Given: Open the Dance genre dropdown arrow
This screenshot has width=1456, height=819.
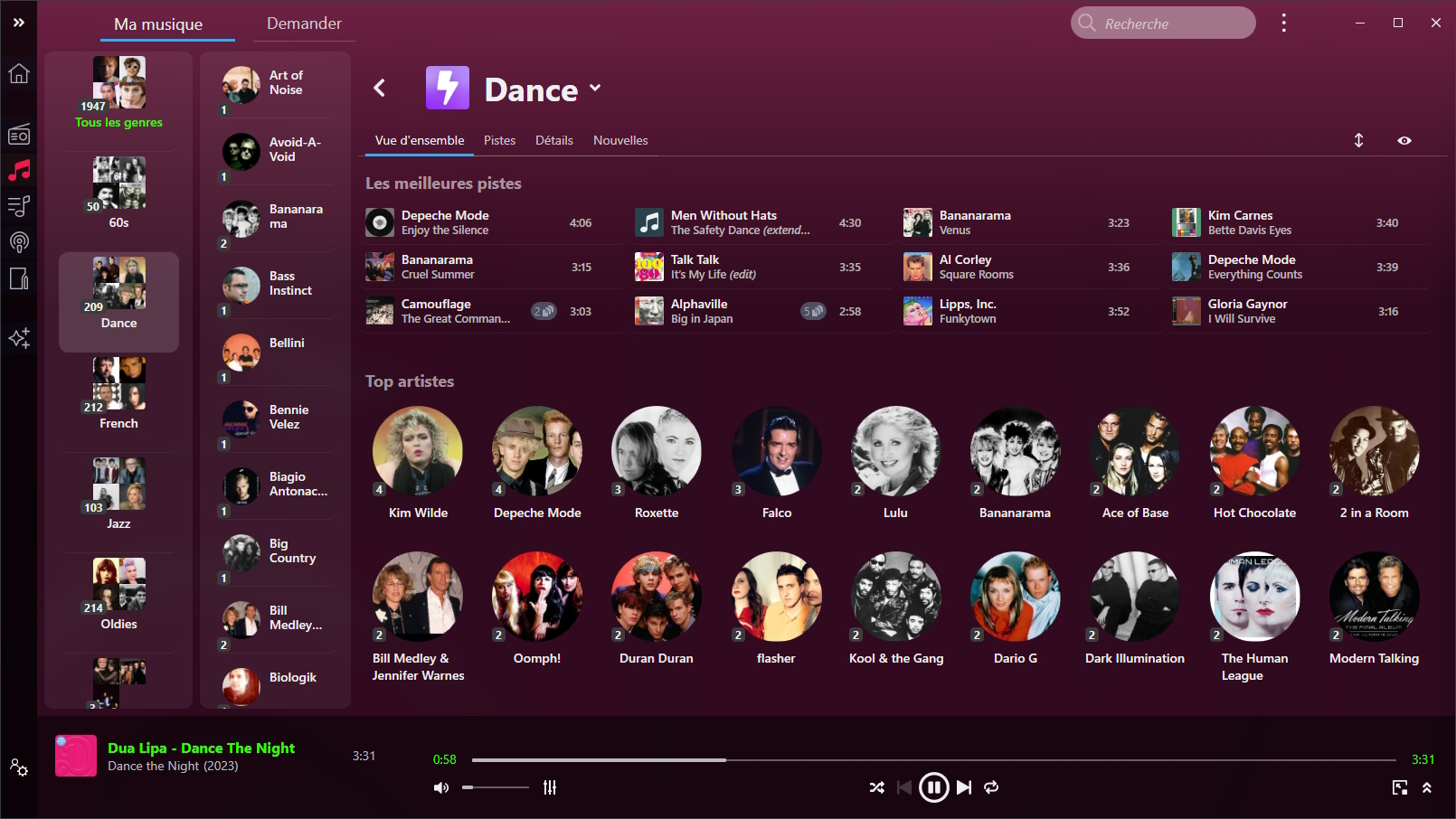Looking at the screenshot, I should 595,88.
